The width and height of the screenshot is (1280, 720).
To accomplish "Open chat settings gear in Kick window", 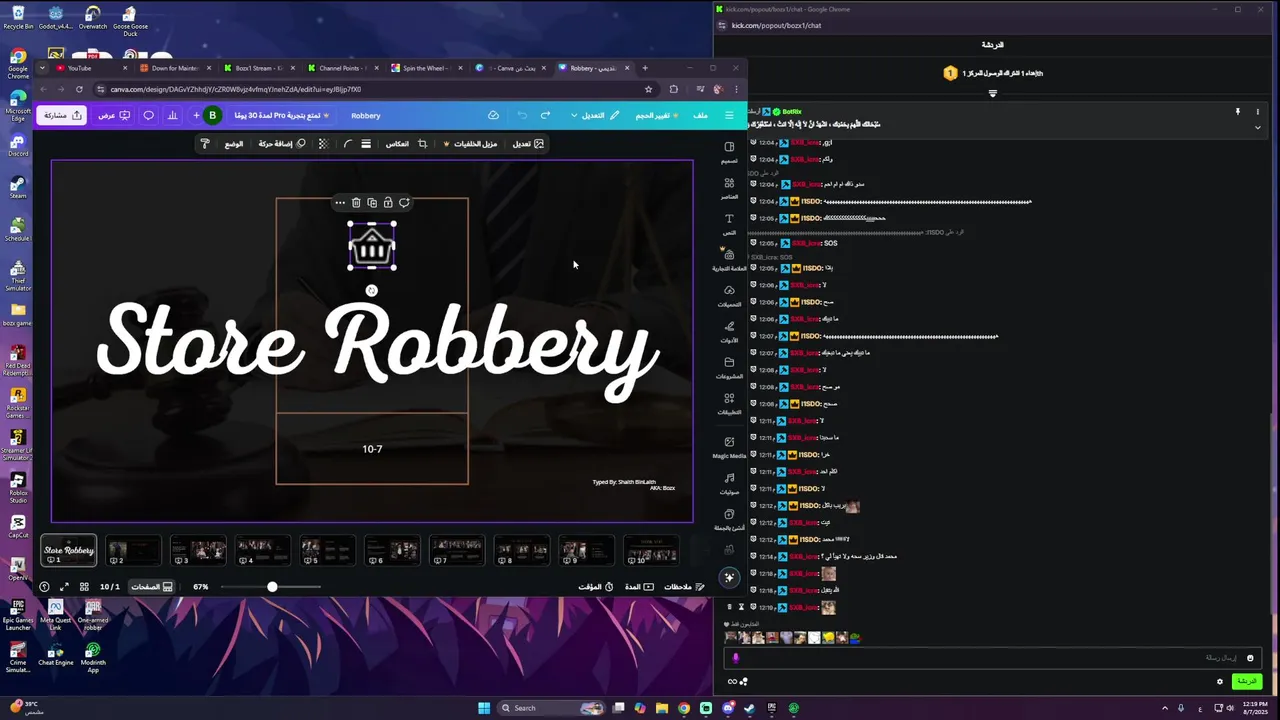I will 1220,682.
